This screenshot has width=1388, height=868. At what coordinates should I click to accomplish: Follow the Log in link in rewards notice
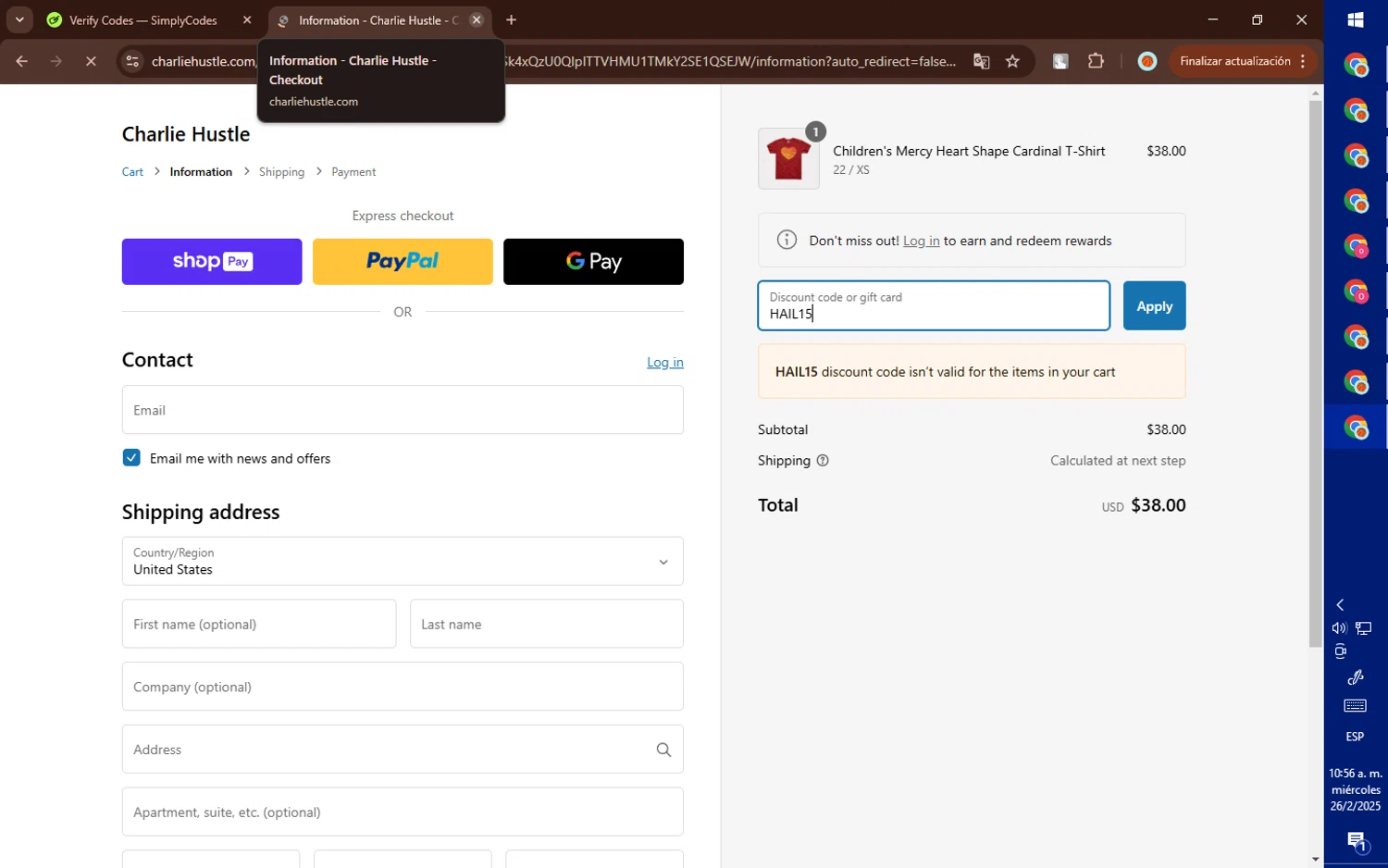(921, 241)
